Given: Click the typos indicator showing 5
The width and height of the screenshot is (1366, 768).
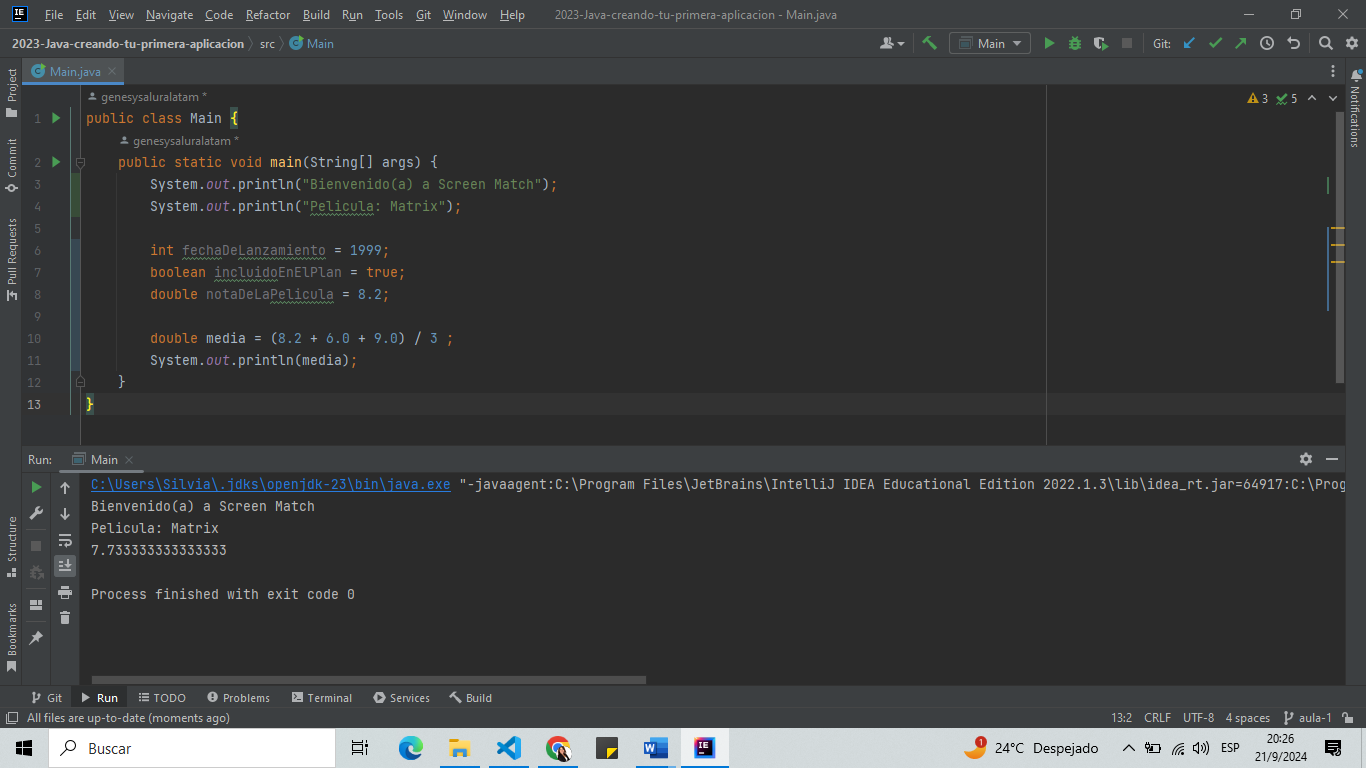Looking at the screenshot, I should point(1287,98).
